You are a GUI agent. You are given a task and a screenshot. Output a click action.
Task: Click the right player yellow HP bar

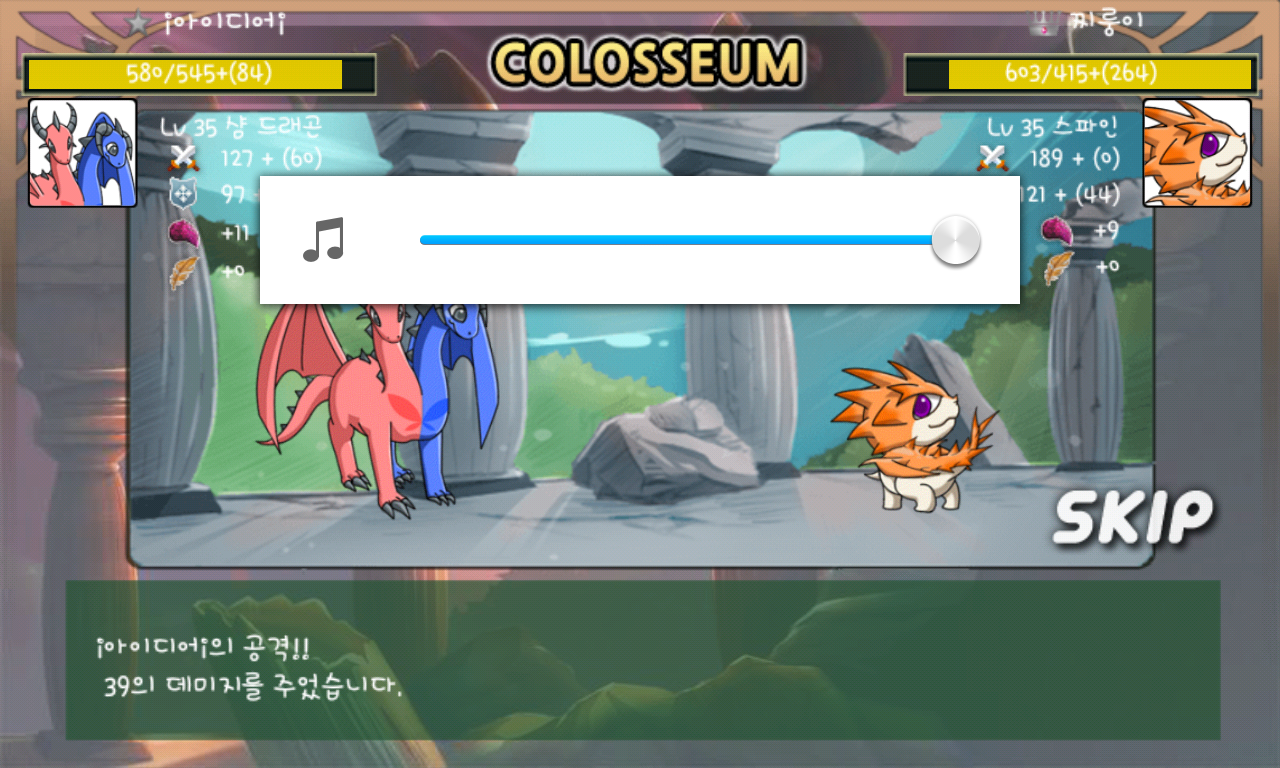[1080, 74]
